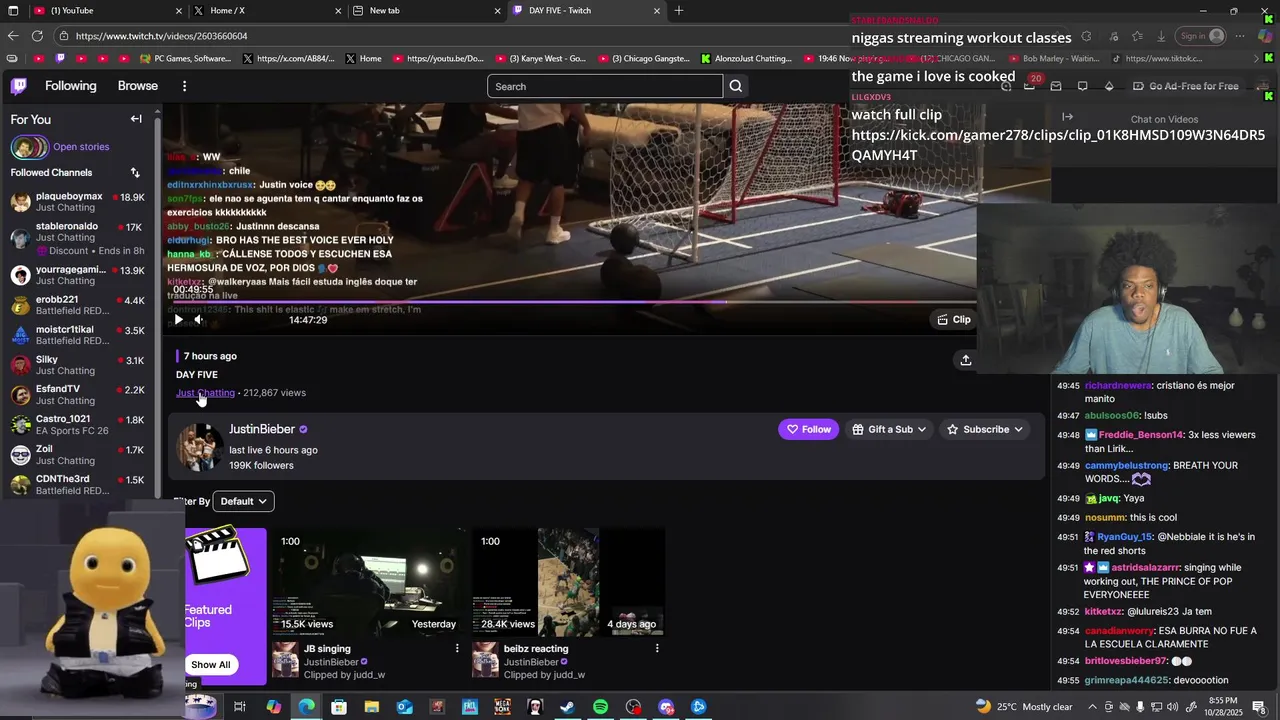
Task: Click the Search input field
Action: pos(605,86)
